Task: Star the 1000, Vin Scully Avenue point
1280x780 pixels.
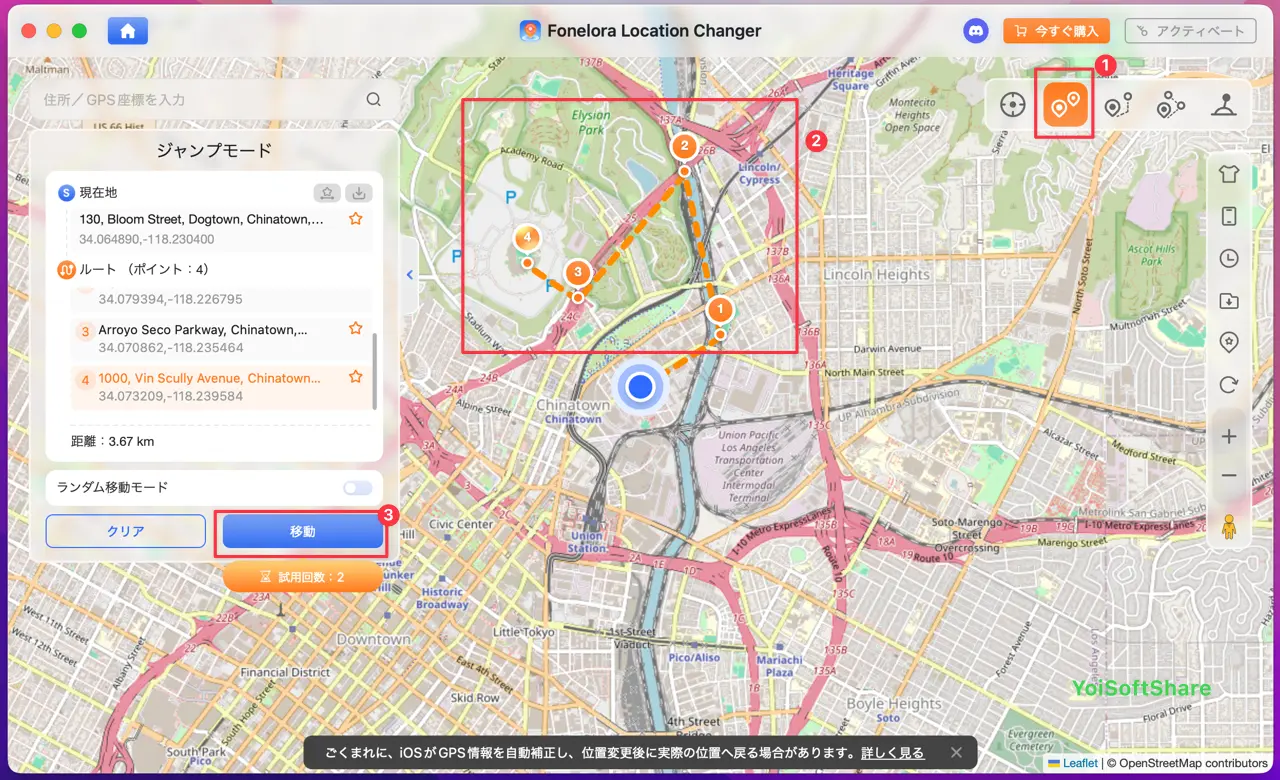Action: (x=355, y=377)
